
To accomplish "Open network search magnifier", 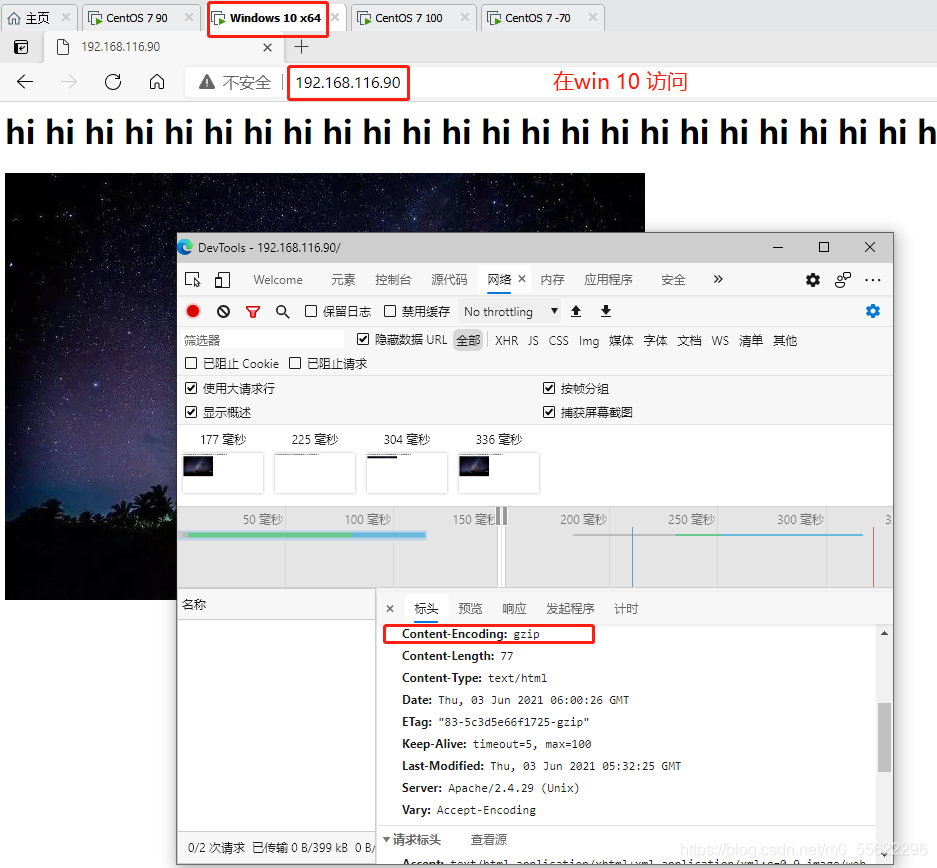I will pos(283,311).
